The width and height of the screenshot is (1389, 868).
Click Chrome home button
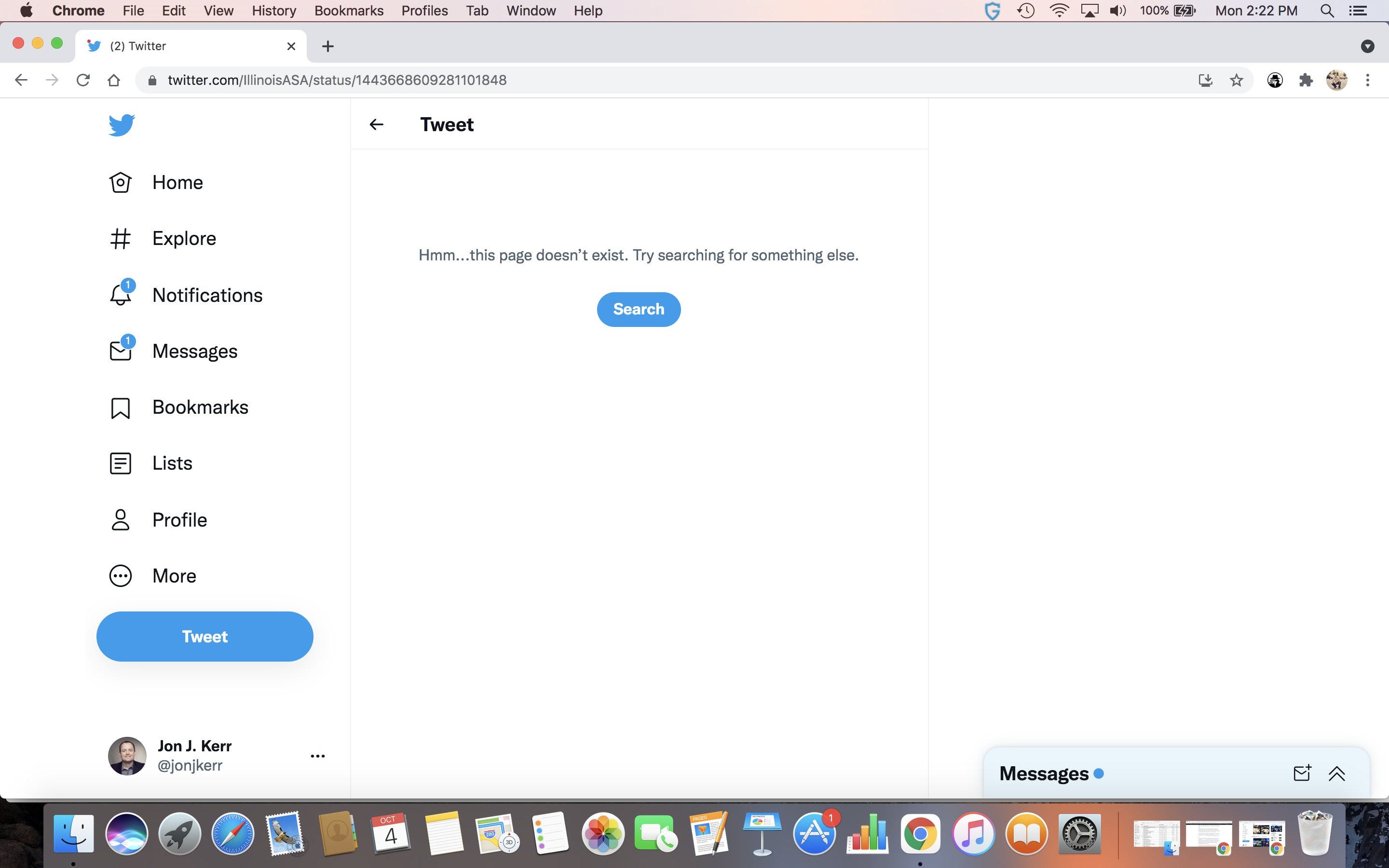[x=114, y=80]
